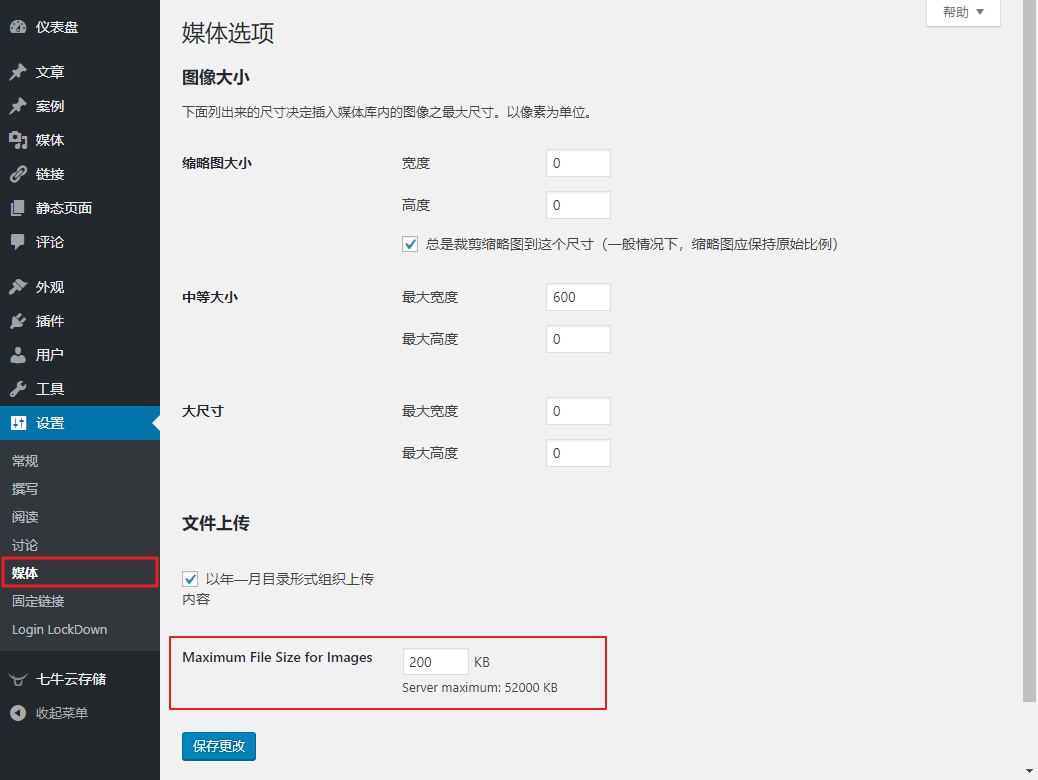The image size is (1038, 780).
Task: Disable 以年—月目录形式组织上传 checkbox
Action: click(190, 578)
